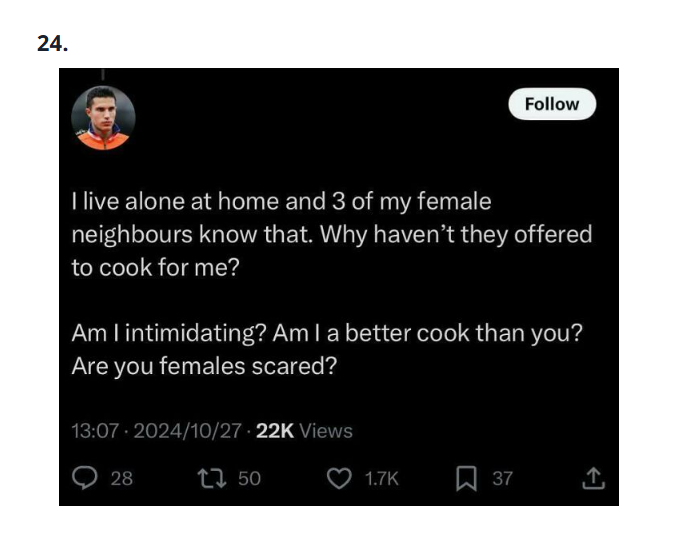Open the 22K Views stat
This screenshot has width=674, height=534.
tap(304, 431)
